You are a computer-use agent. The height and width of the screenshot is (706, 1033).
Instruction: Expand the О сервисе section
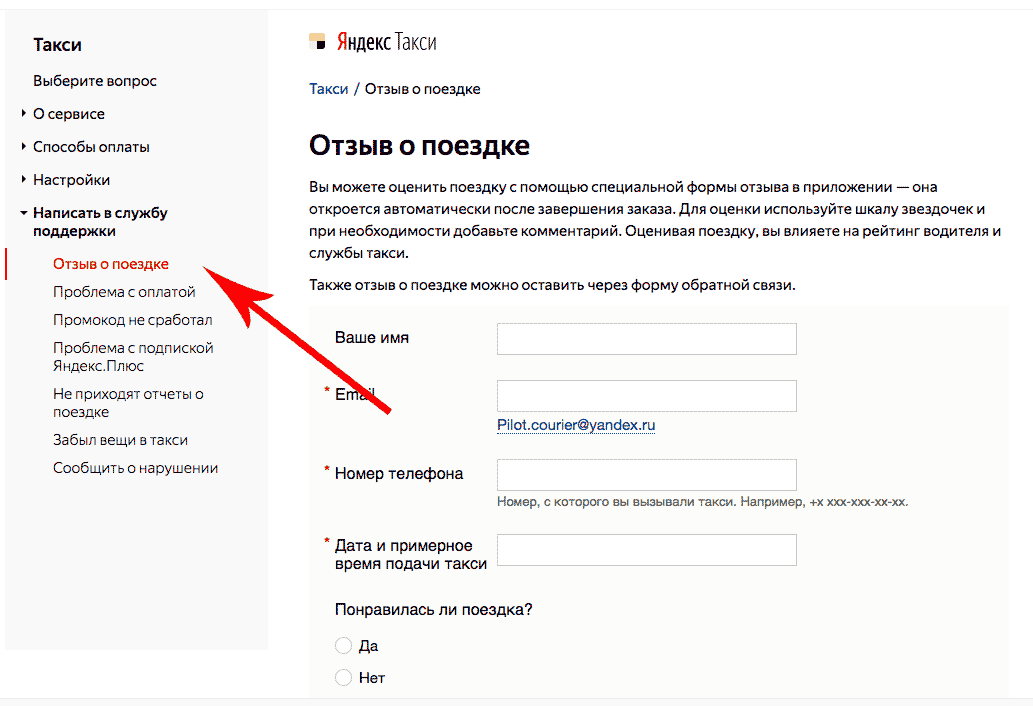[68, 114]
